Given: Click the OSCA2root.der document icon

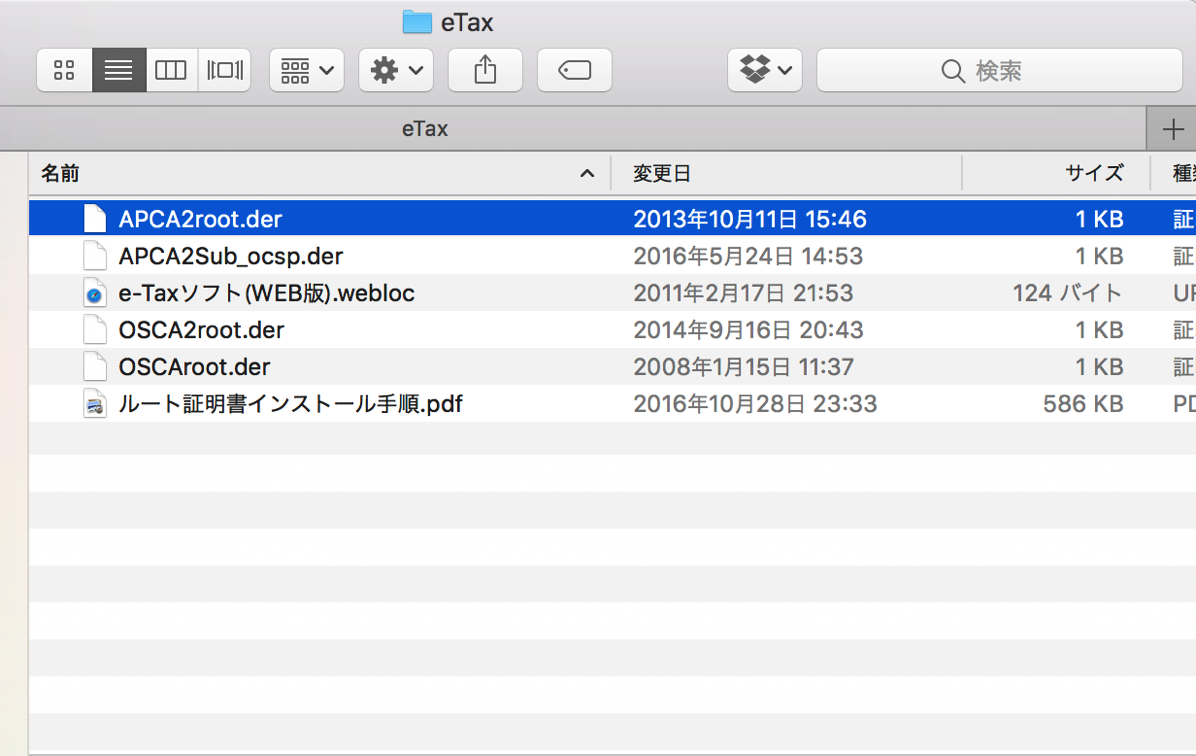Looking at the screenshot, I should 95,330.
